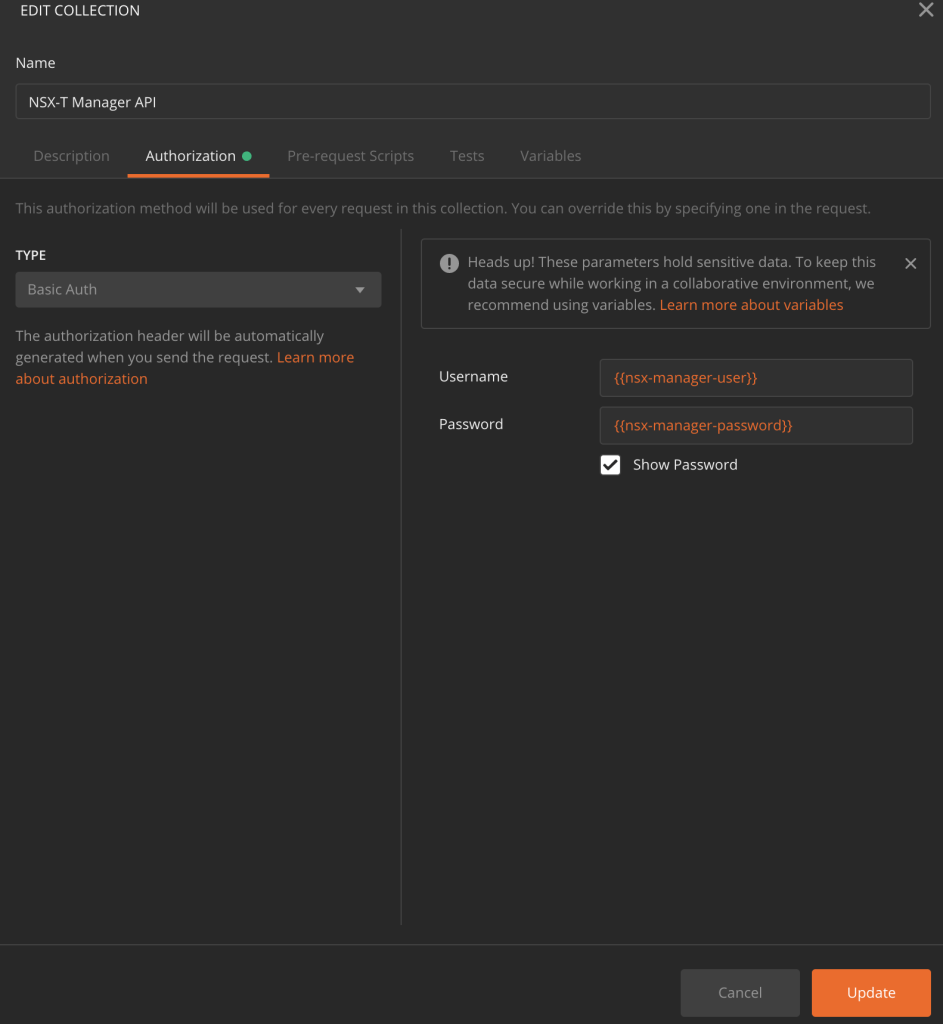
Task: Open the Pre-request Scripts tab
Action: [350, 156]
